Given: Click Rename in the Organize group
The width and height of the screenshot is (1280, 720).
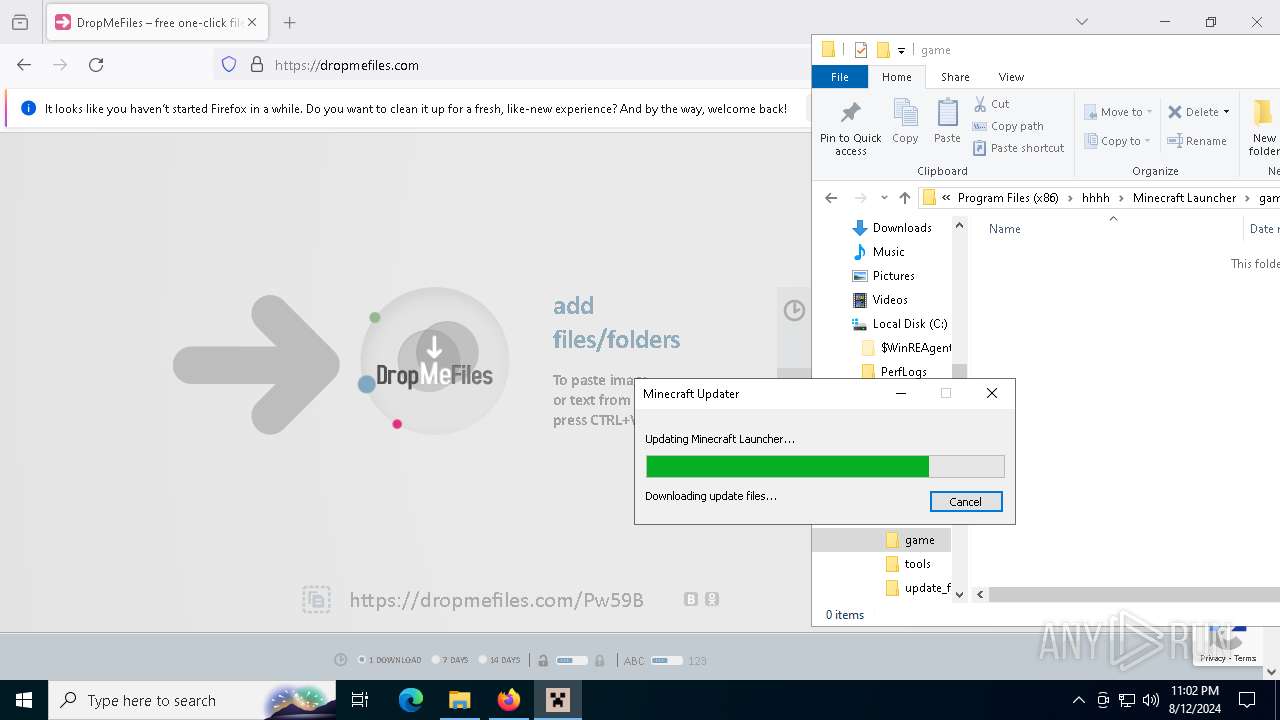Looking at the screenshot, I should (1197, 141).
